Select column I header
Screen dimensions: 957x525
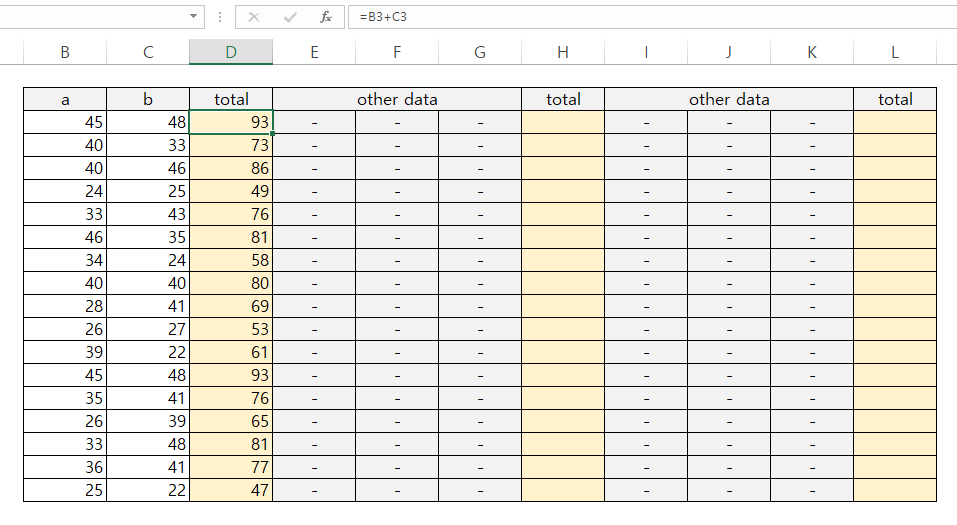(646, 52)
